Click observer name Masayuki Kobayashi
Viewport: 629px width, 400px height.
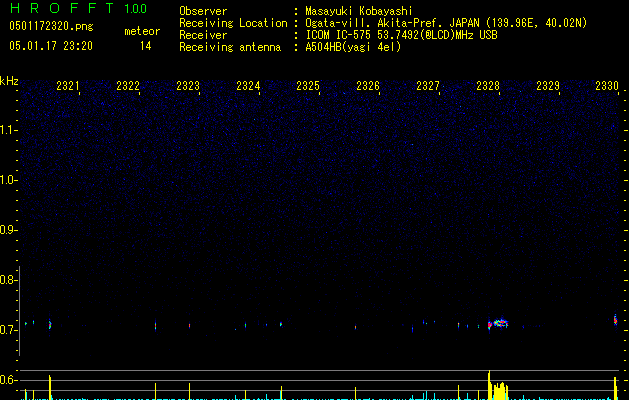pos(359,11)
